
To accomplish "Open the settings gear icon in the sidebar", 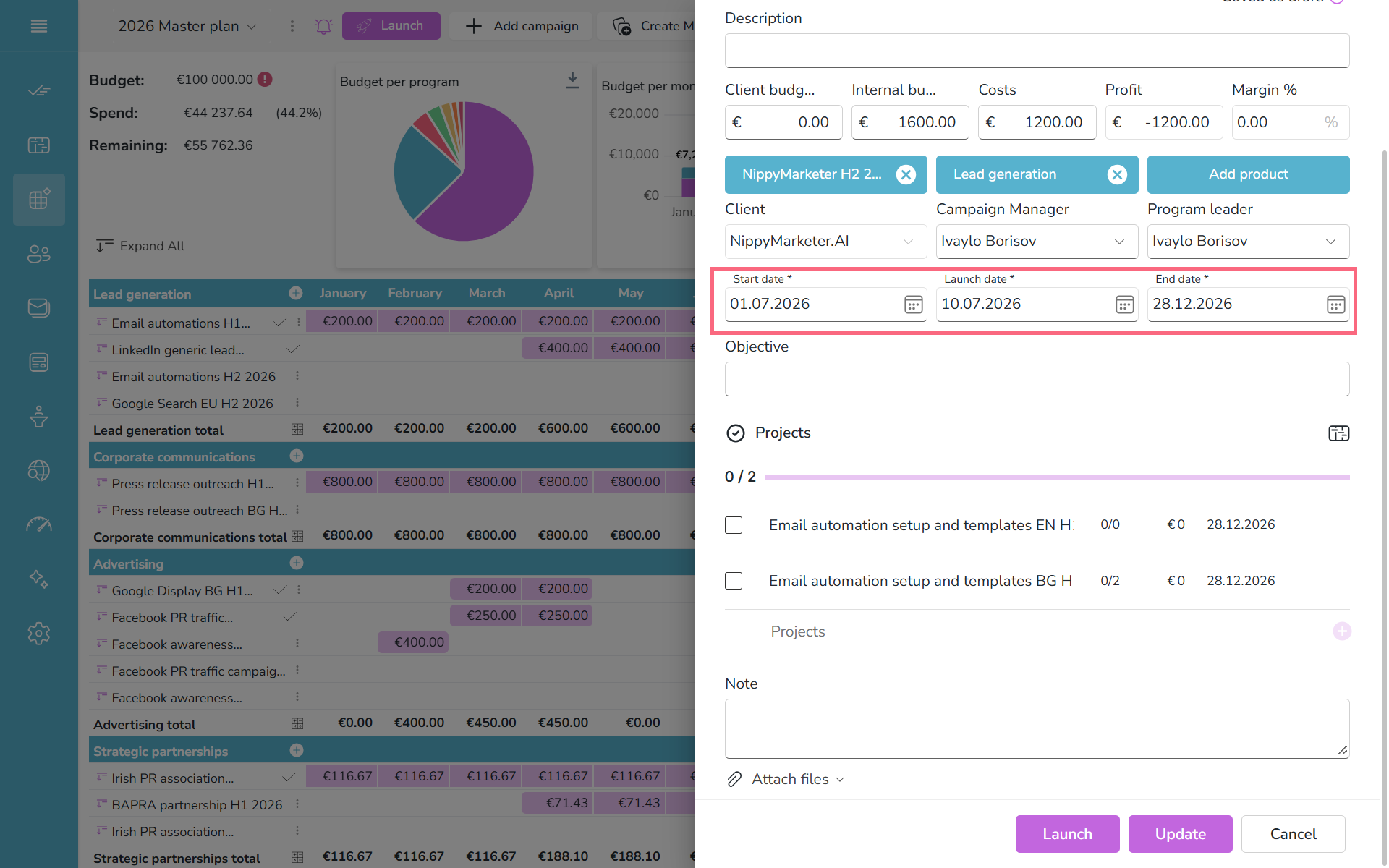I will pyautogui.click(x=39, y=634).
